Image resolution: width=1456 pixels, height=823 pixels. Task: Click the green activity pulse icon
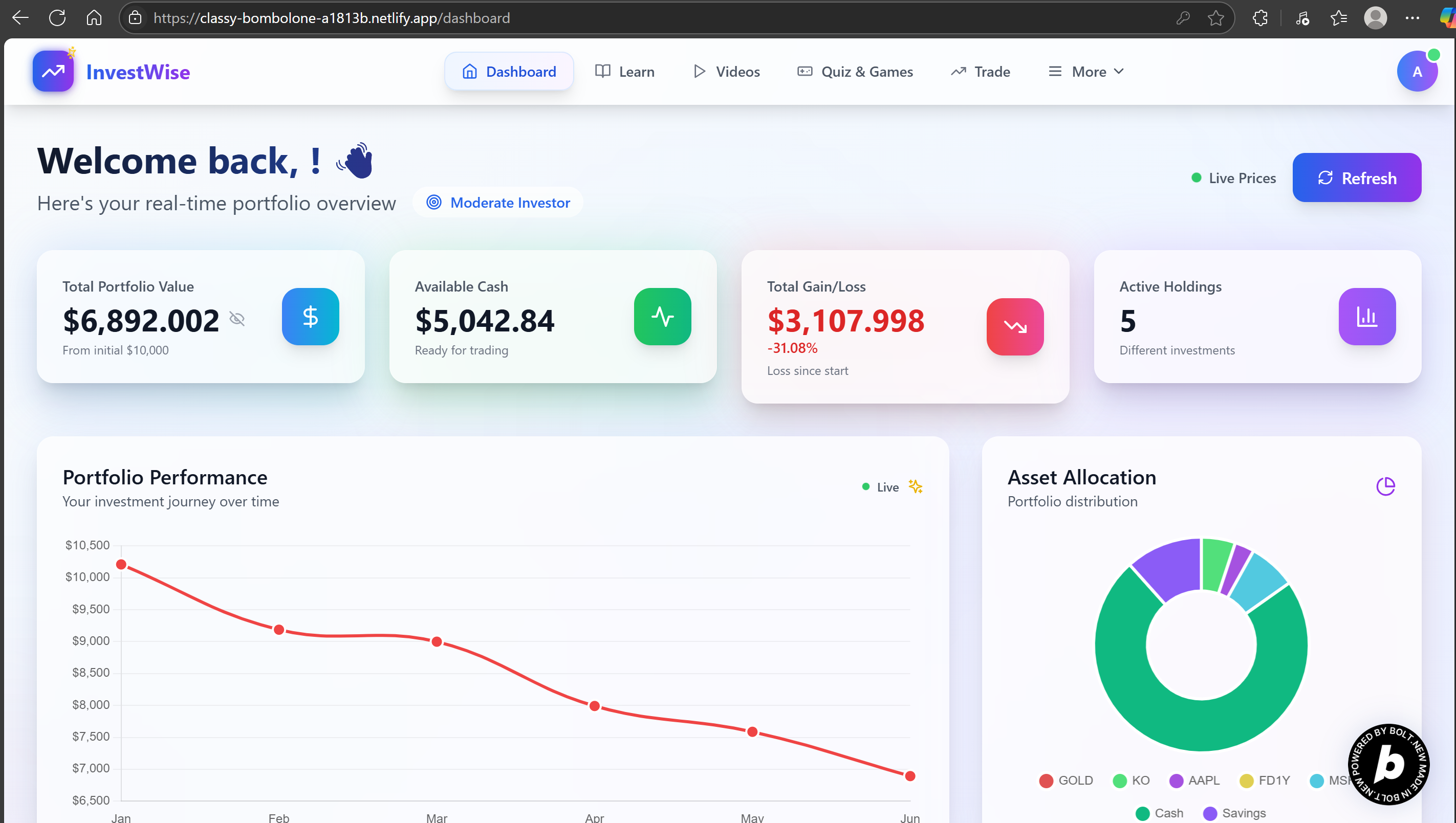(x=662, y=317)
